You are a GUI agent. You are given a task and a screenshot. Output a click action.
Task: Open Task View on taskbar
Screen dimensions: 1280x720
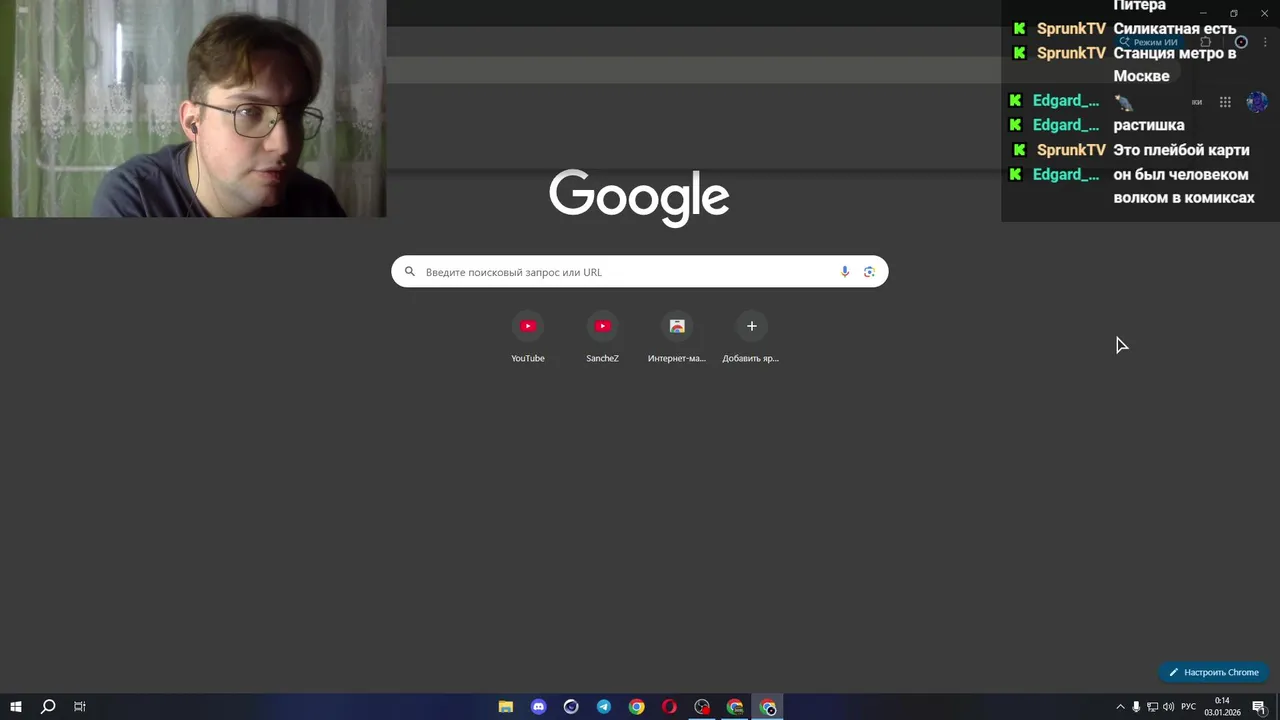[x=80, y=707]
